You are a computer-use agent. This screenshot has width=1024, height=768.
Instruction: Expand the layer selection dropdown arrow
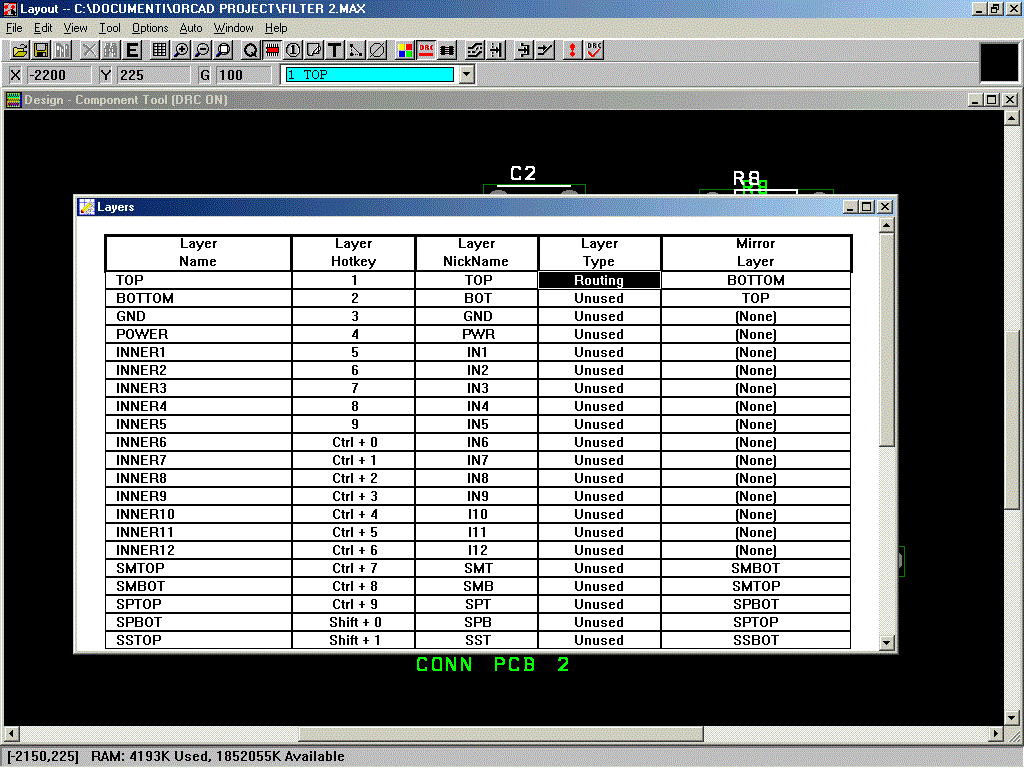click(x=466, y=74)
